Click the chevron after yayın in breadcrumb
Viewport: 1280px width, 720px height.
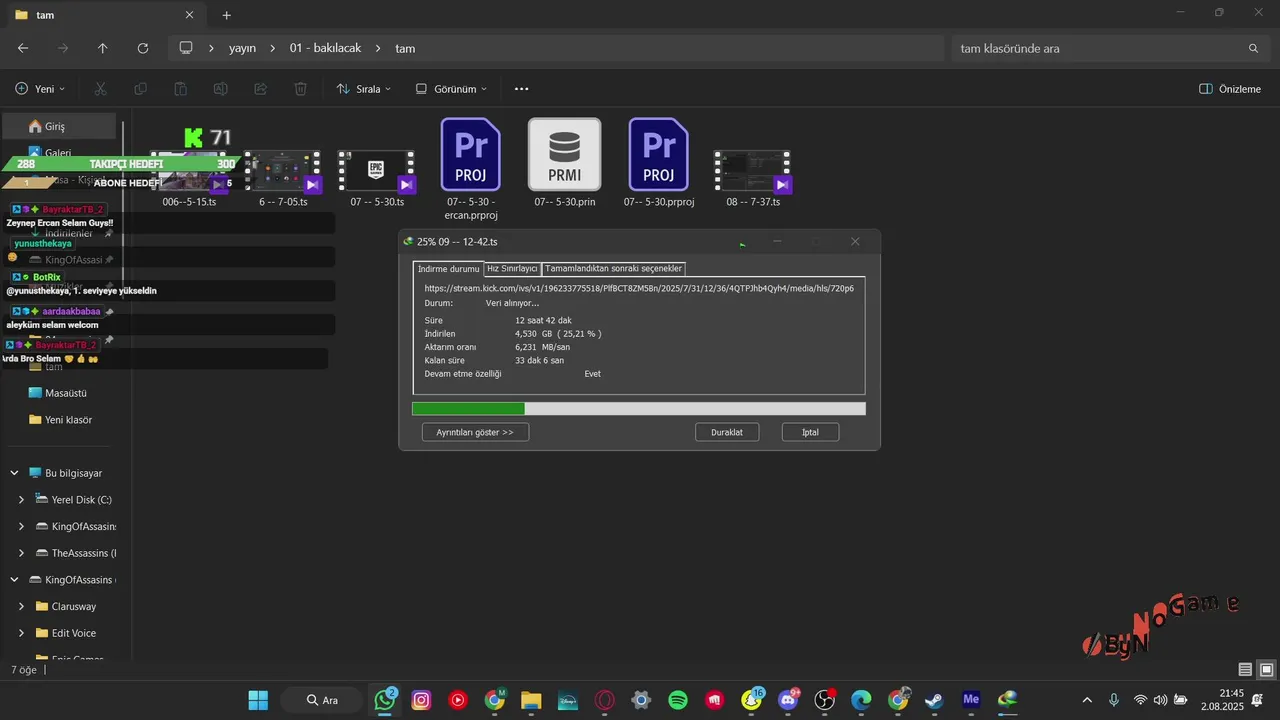pyautogui.click(x=273, y=48)
